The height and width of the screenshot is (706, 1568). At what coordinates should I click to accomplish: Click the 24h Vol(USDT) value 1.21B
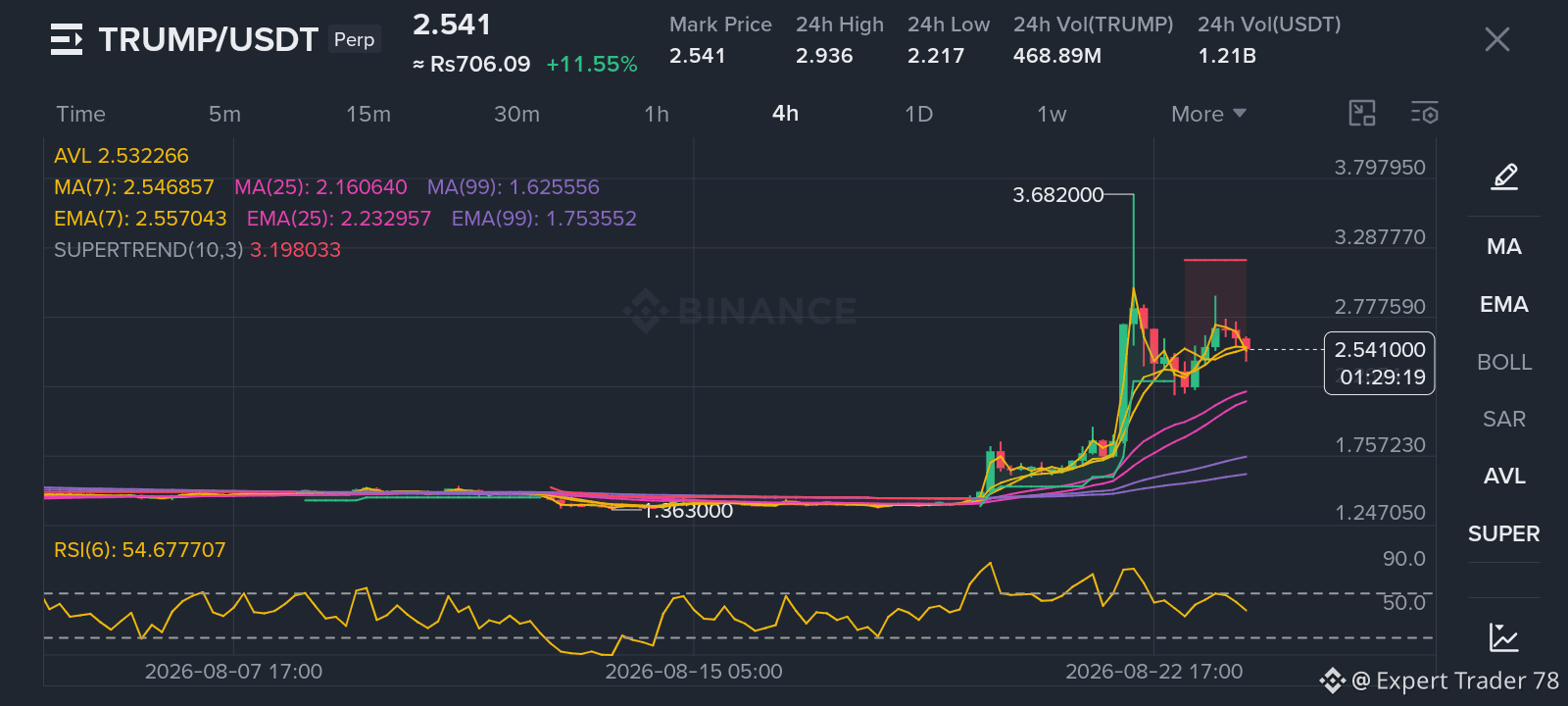pos(1227,56)
